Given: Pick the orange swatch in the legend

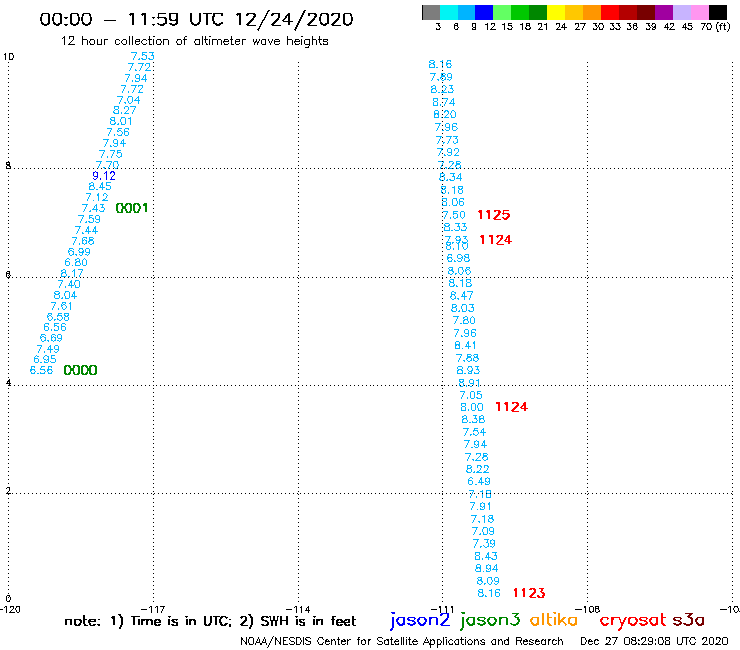Looking at the screenshot, I should (592, 12).
